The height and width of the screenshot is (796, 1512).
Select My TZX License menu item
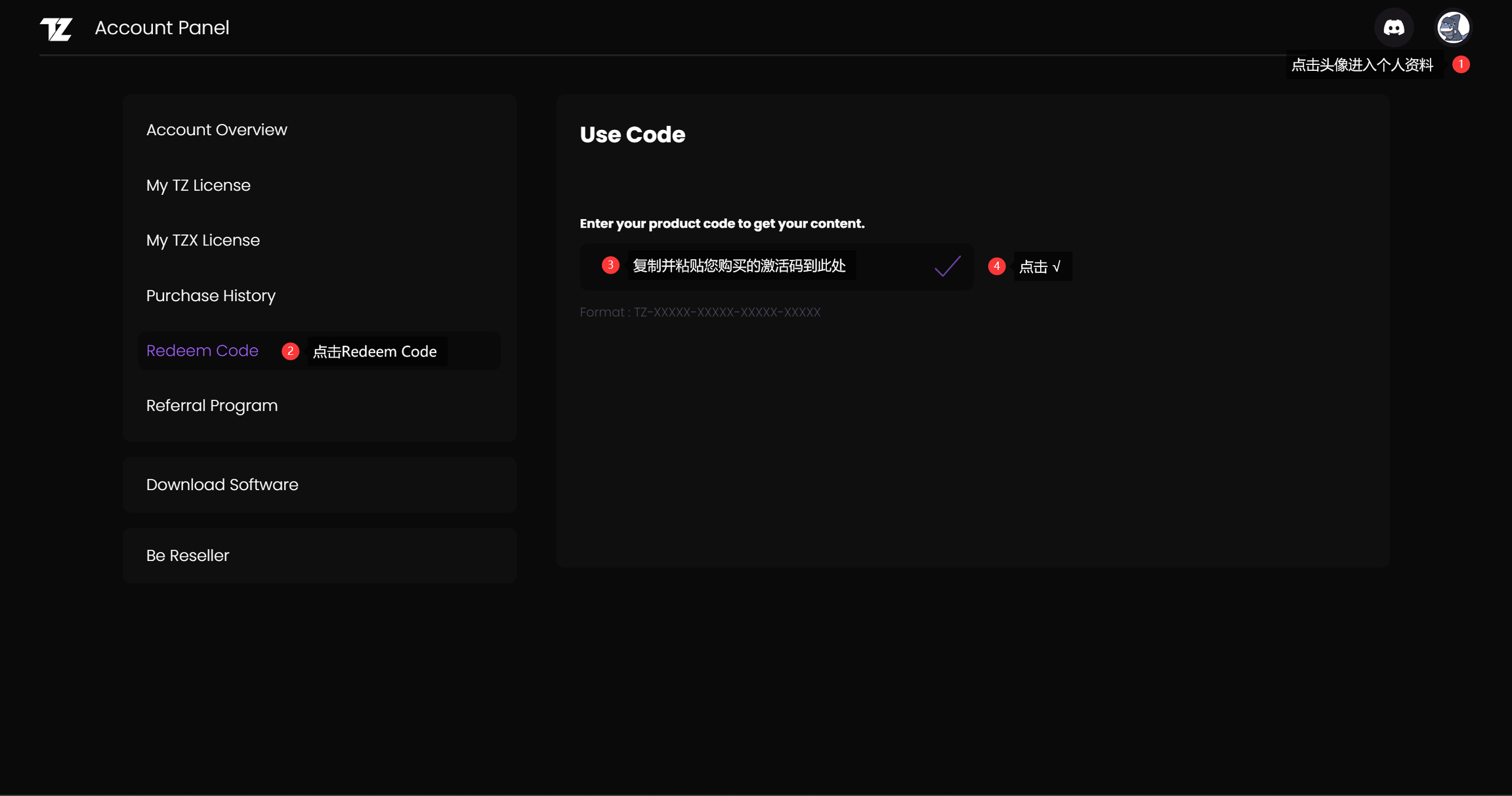coord(203,240)
